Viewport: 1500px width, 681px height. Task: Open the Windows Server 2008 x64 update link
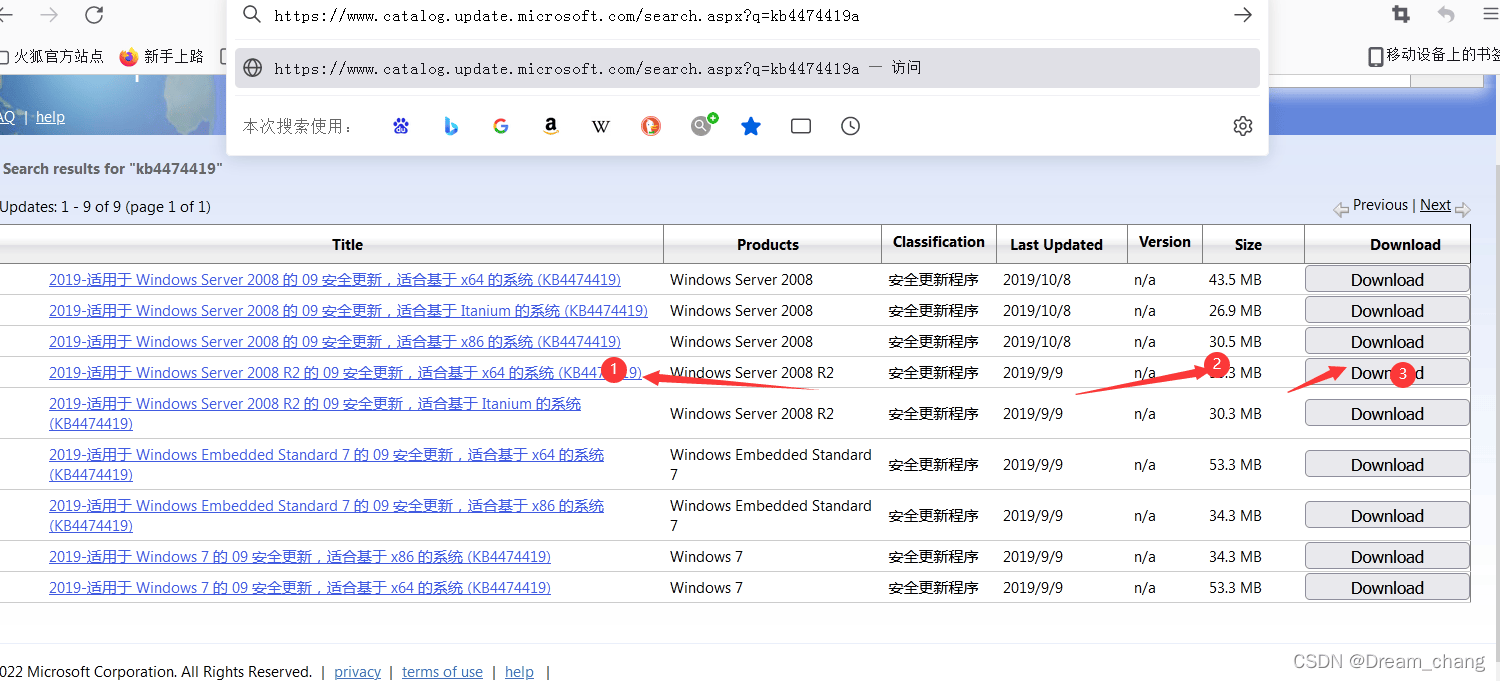[335, 280]
